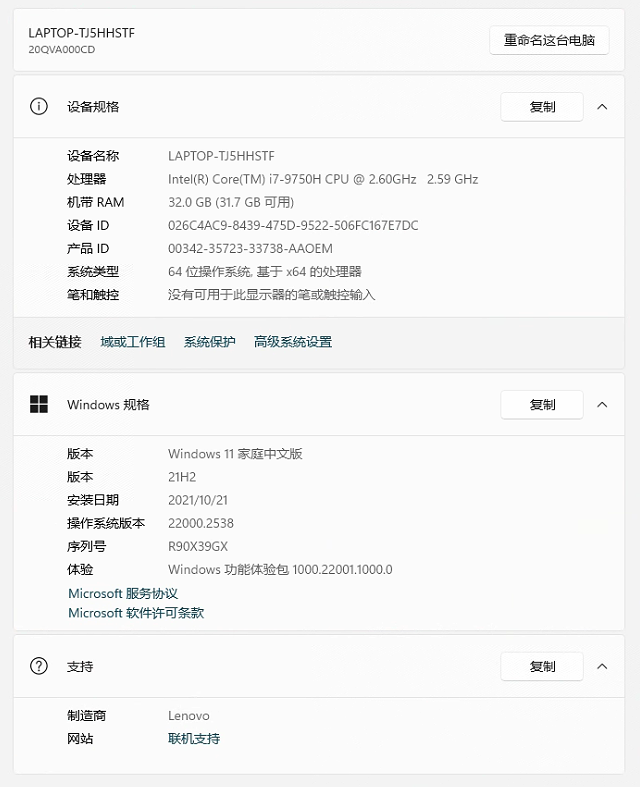The height and width of the screenshot is (787, 640).
Task: Open Microsoft 软件许可条款 link
Action: pos(136,613)
